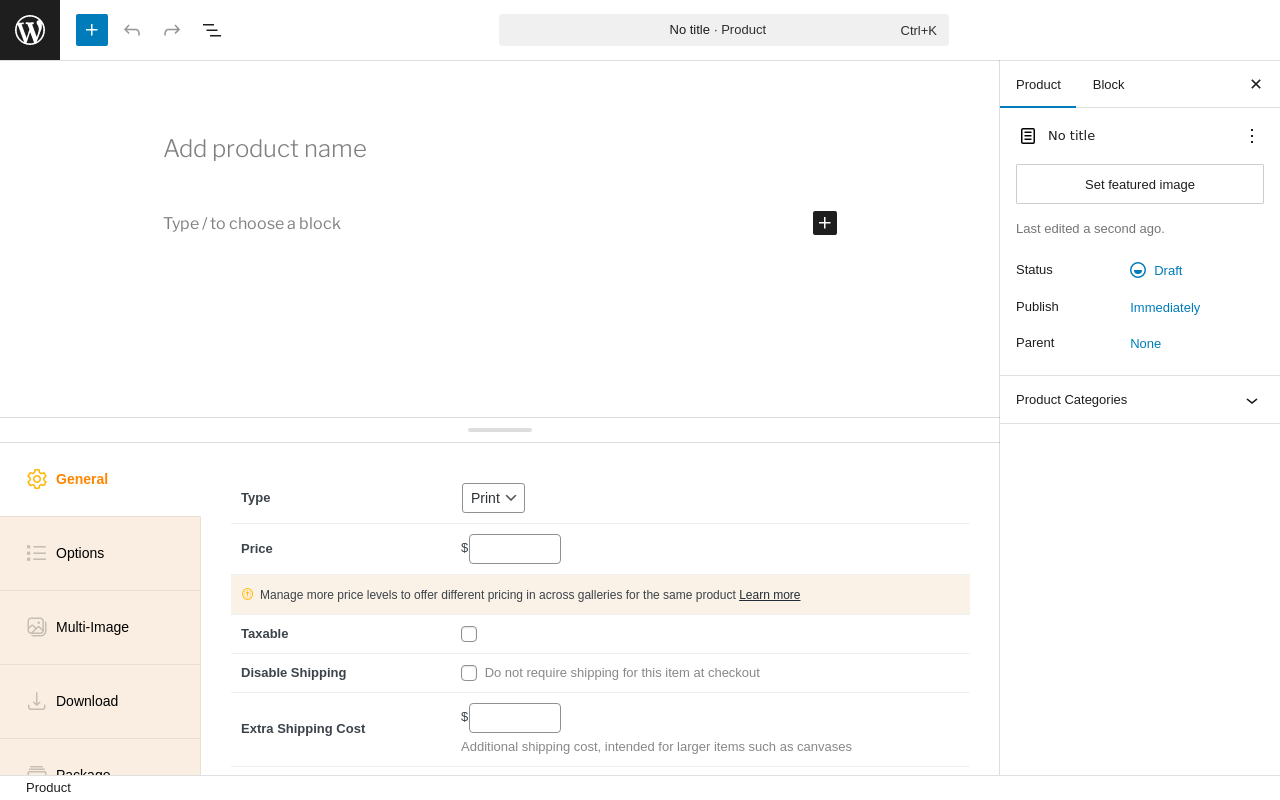Grab the meta box resize handle bar

[500, 430]
